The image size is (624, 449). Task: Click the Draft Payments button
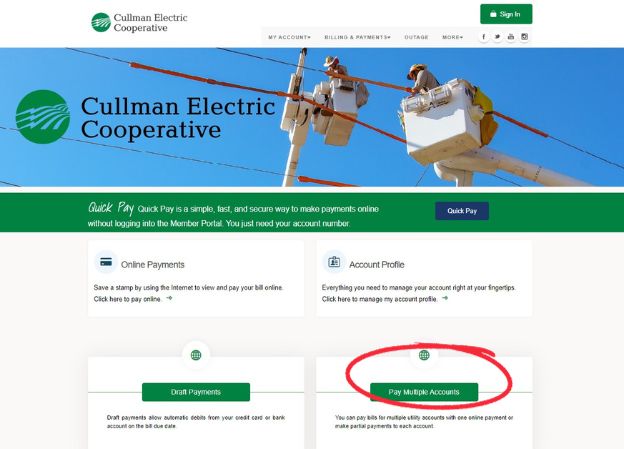coord(196,392)
